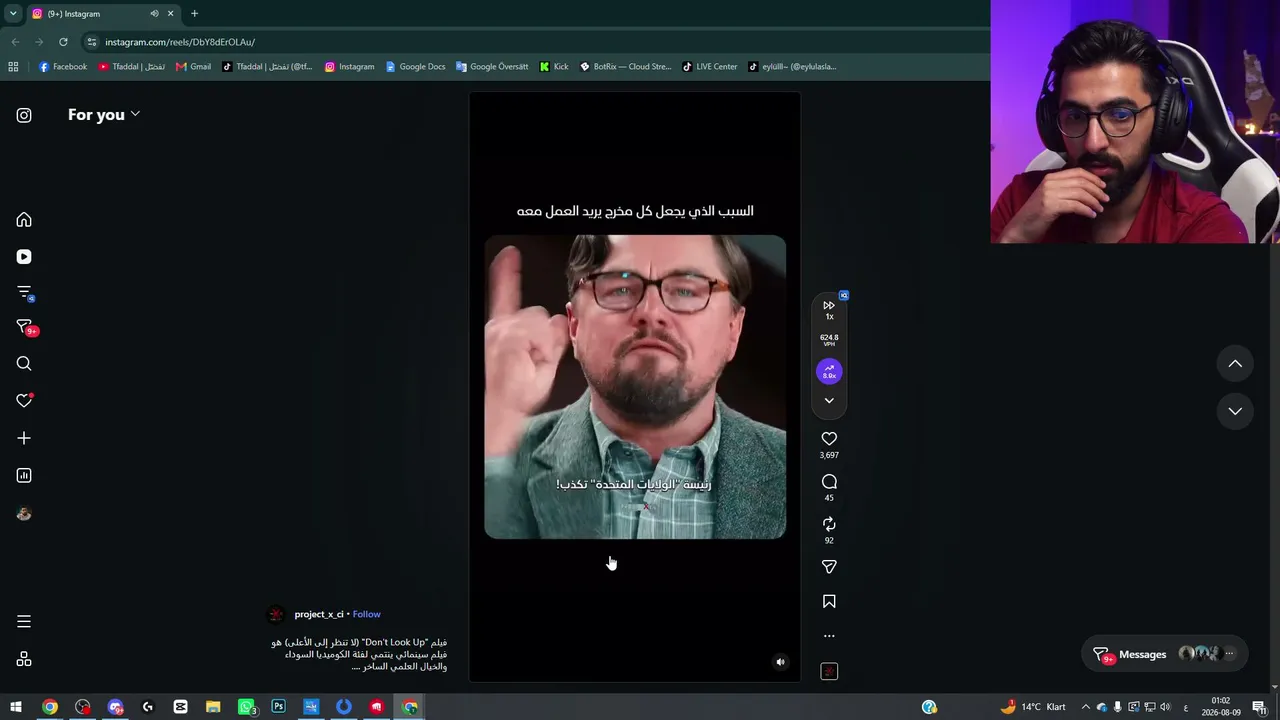
Task: Open the volume control in the system tray
Action: [x=1165, y=707]
